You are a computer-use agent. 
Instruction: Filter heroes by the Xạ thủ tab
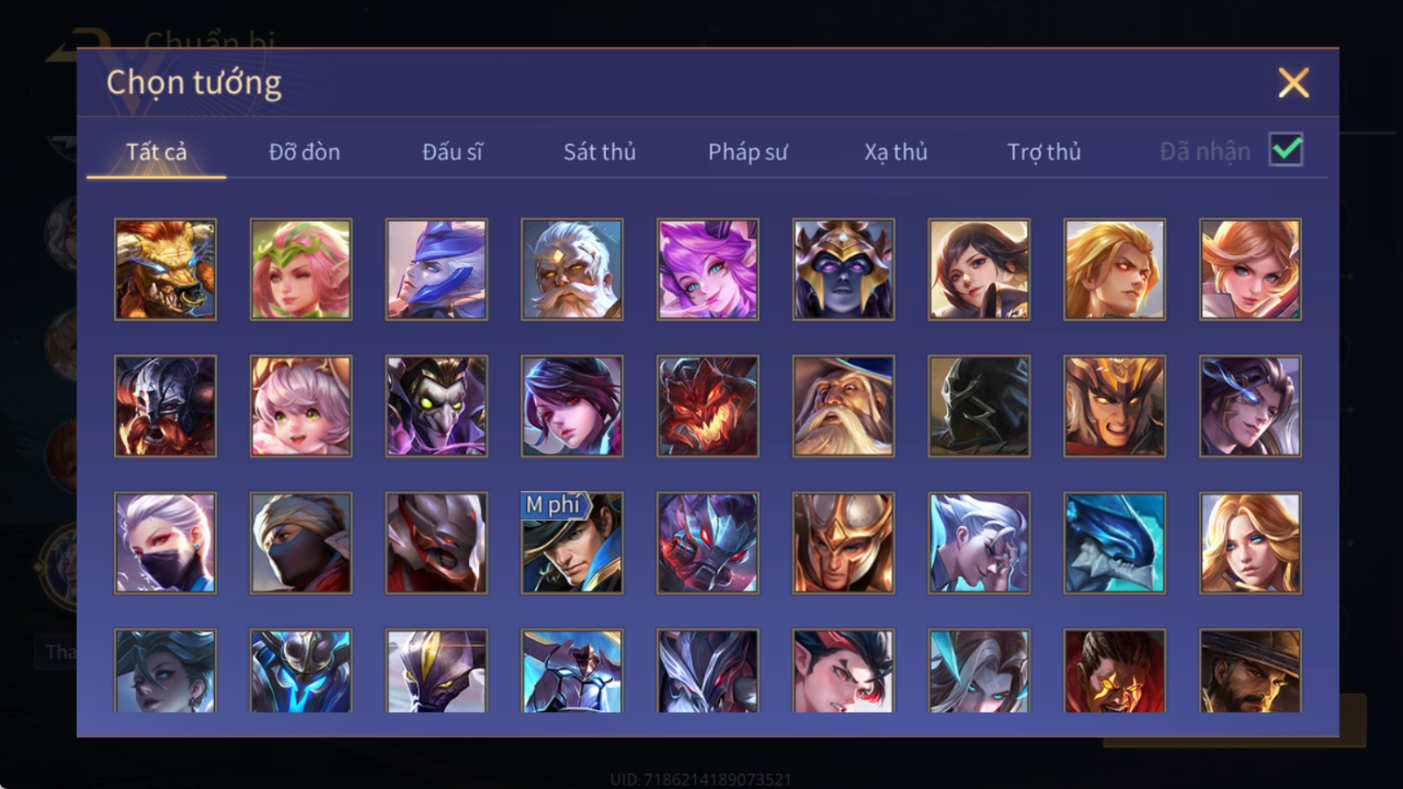point(896,152)
